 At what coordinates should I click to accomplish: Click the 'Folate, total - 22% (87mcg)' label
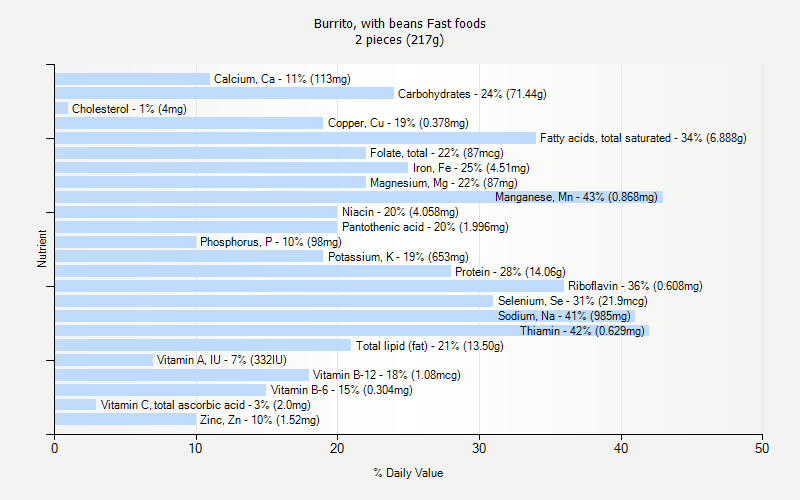pyautogui.click(x=437, y=153)
